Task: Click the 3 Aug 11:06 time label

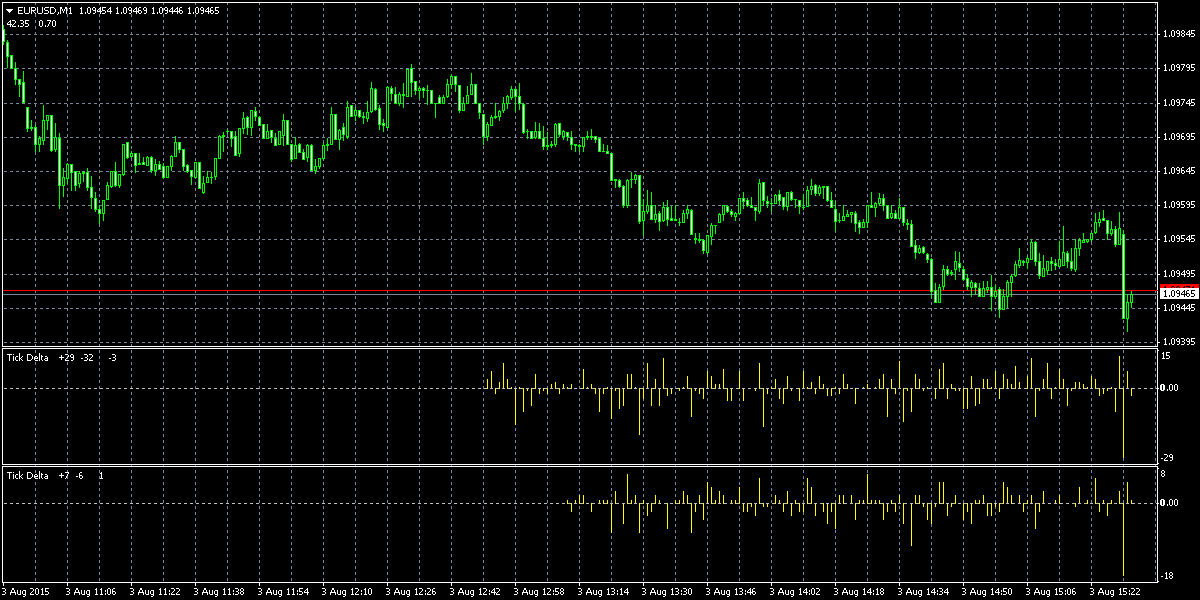Action: [91, 591]
